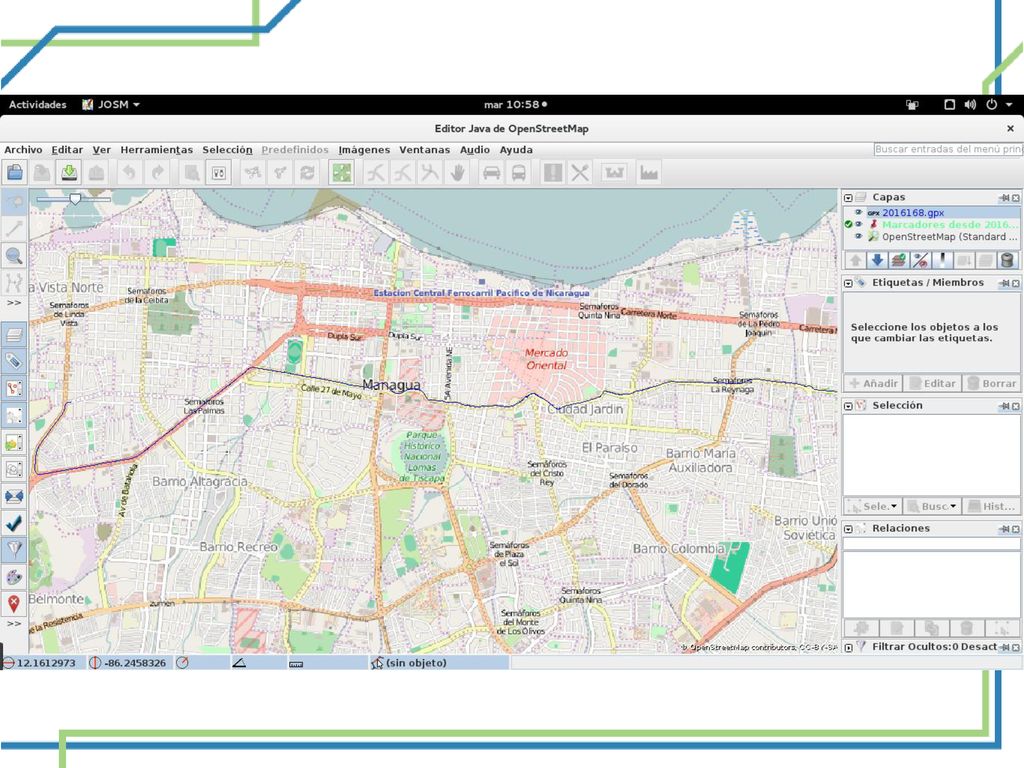
Task: Click the Añadir button
Action: [874, 383]
